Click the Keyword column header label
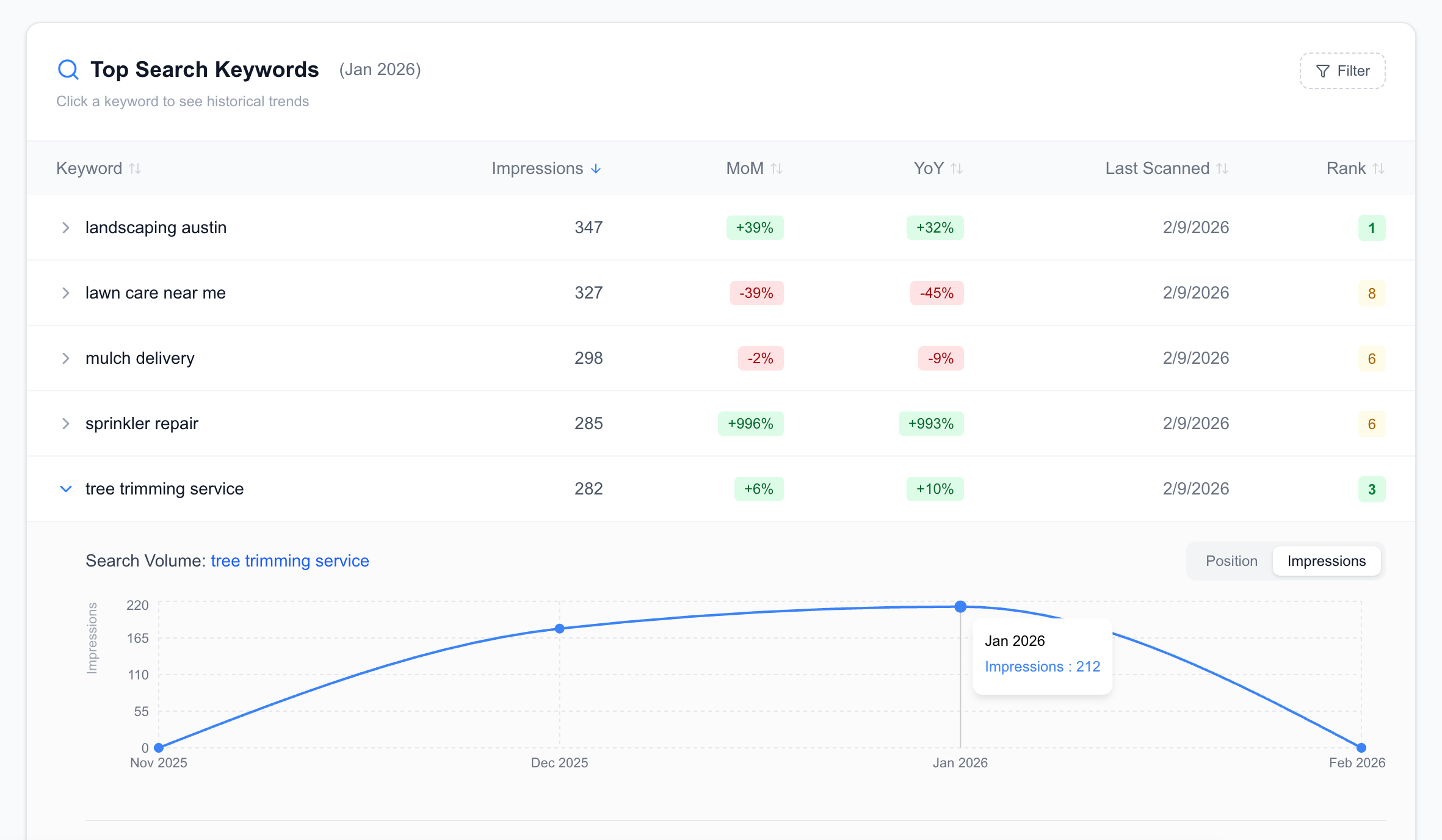Image resolution: width=1442 pixels, height=840 pixels. point(89,168)
